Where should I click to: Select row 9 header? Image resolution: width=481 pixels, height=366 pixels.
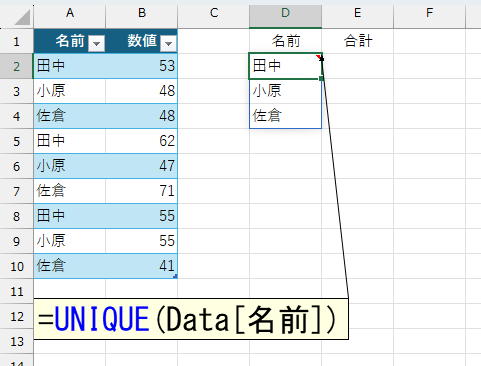pyautogui.click(x=17, y=241)
